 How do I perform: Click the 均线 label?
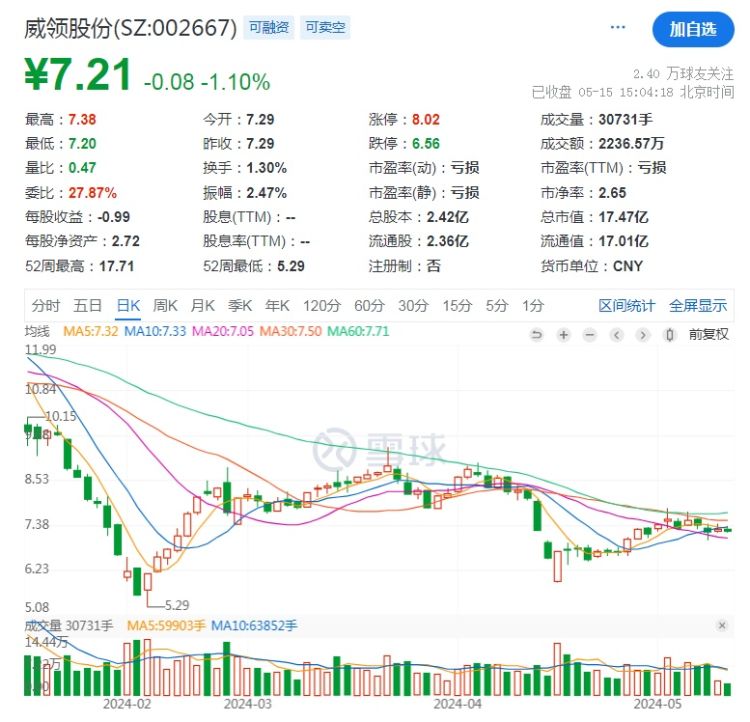(x=37, y=331)
